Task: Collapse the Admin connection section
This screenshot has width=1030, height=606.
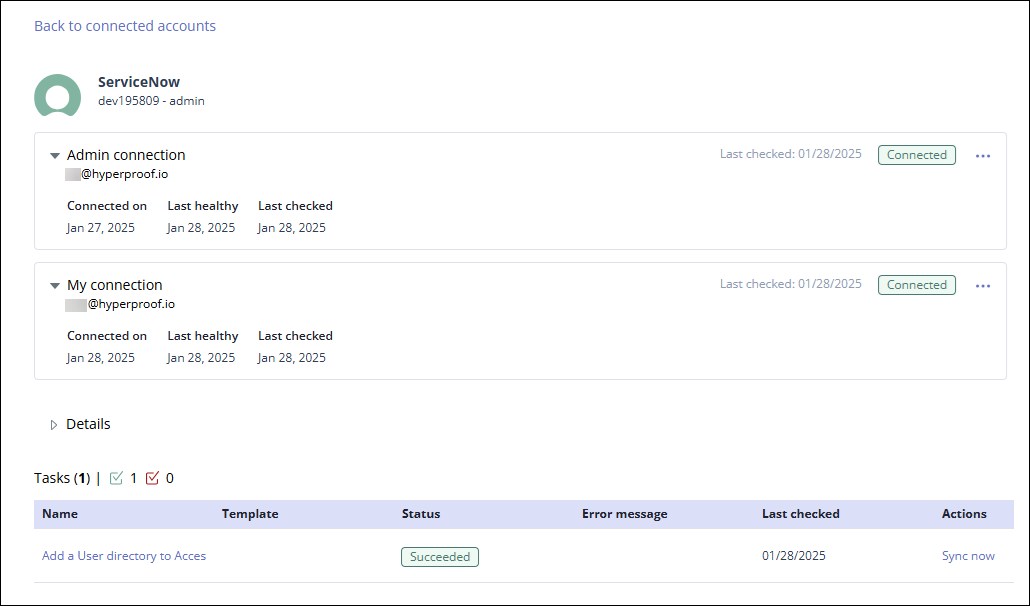Action: click(55, 156)
